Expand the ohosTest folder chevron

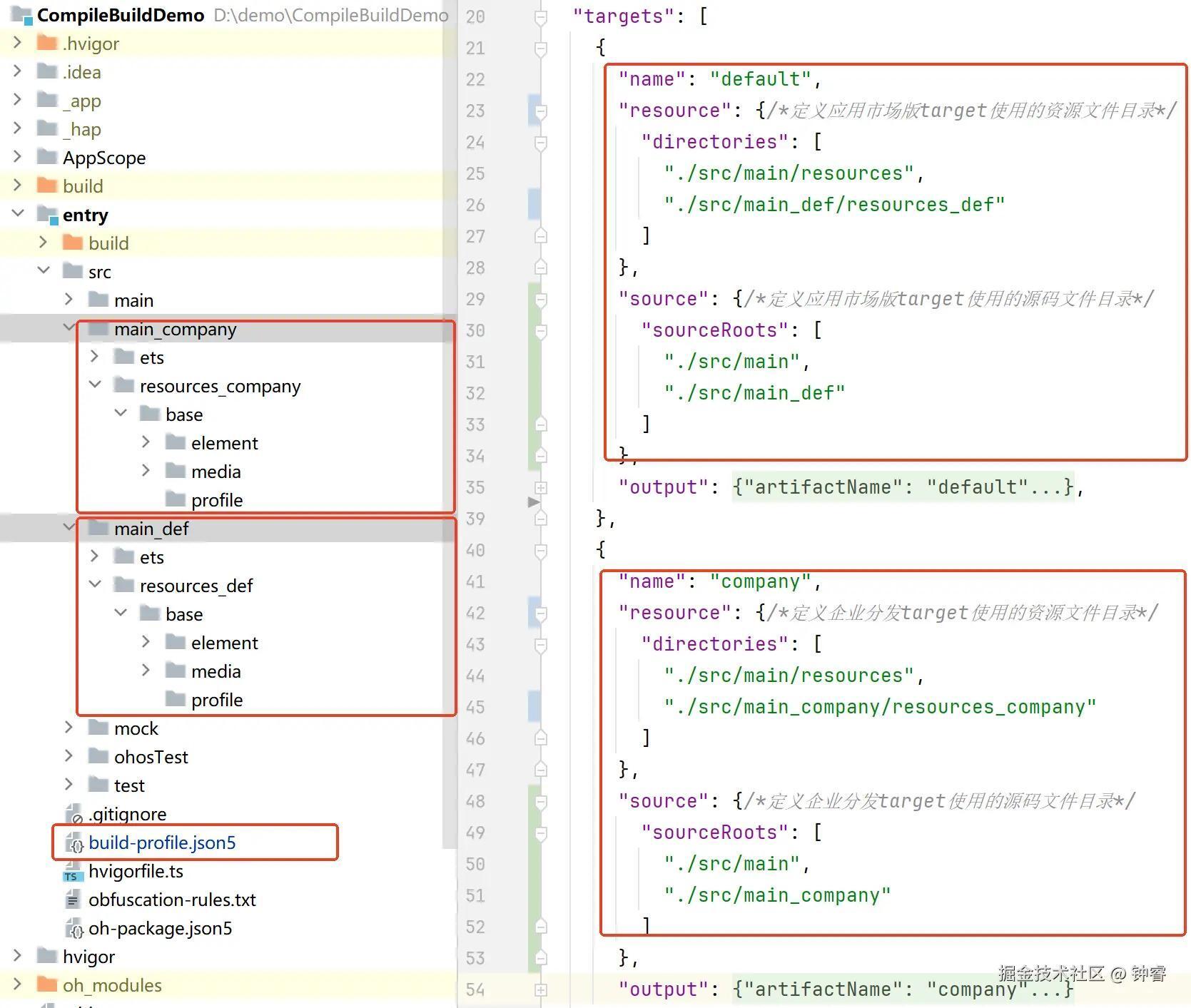[69, 755]
